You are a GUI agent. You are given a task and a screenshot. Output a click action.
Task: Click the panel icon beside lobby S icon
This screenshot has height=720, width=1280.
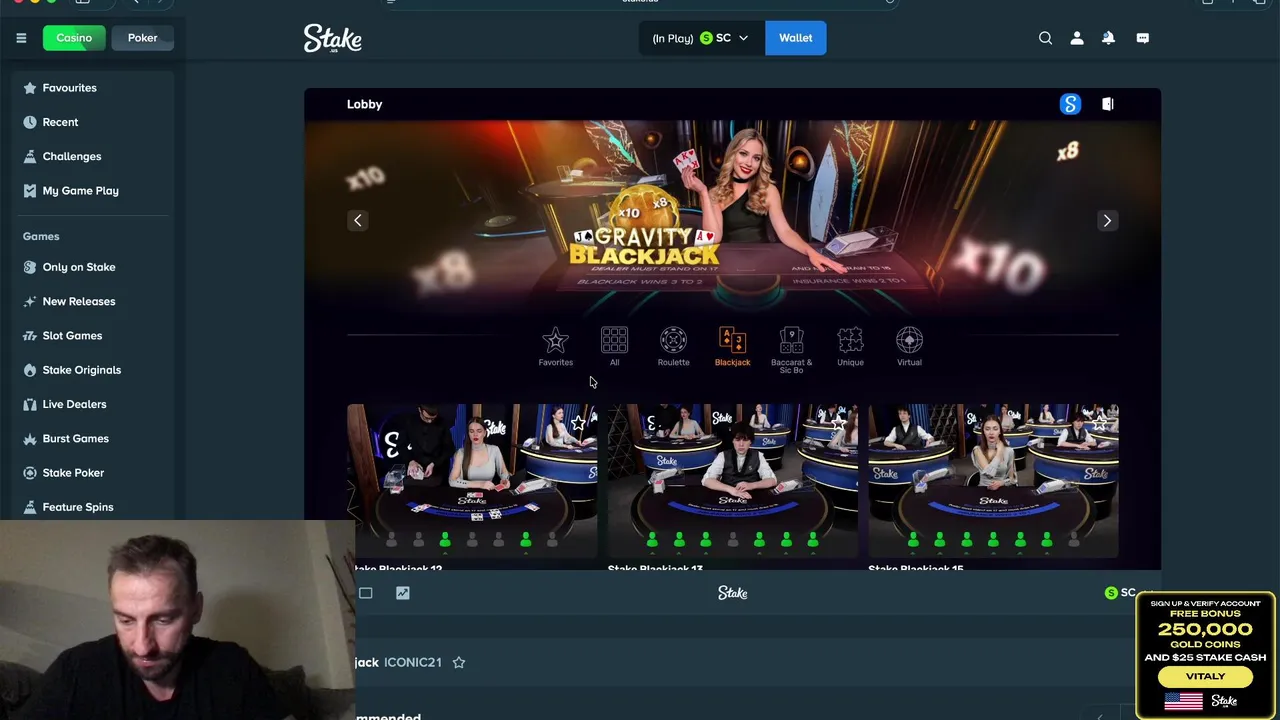point(1108,104)
